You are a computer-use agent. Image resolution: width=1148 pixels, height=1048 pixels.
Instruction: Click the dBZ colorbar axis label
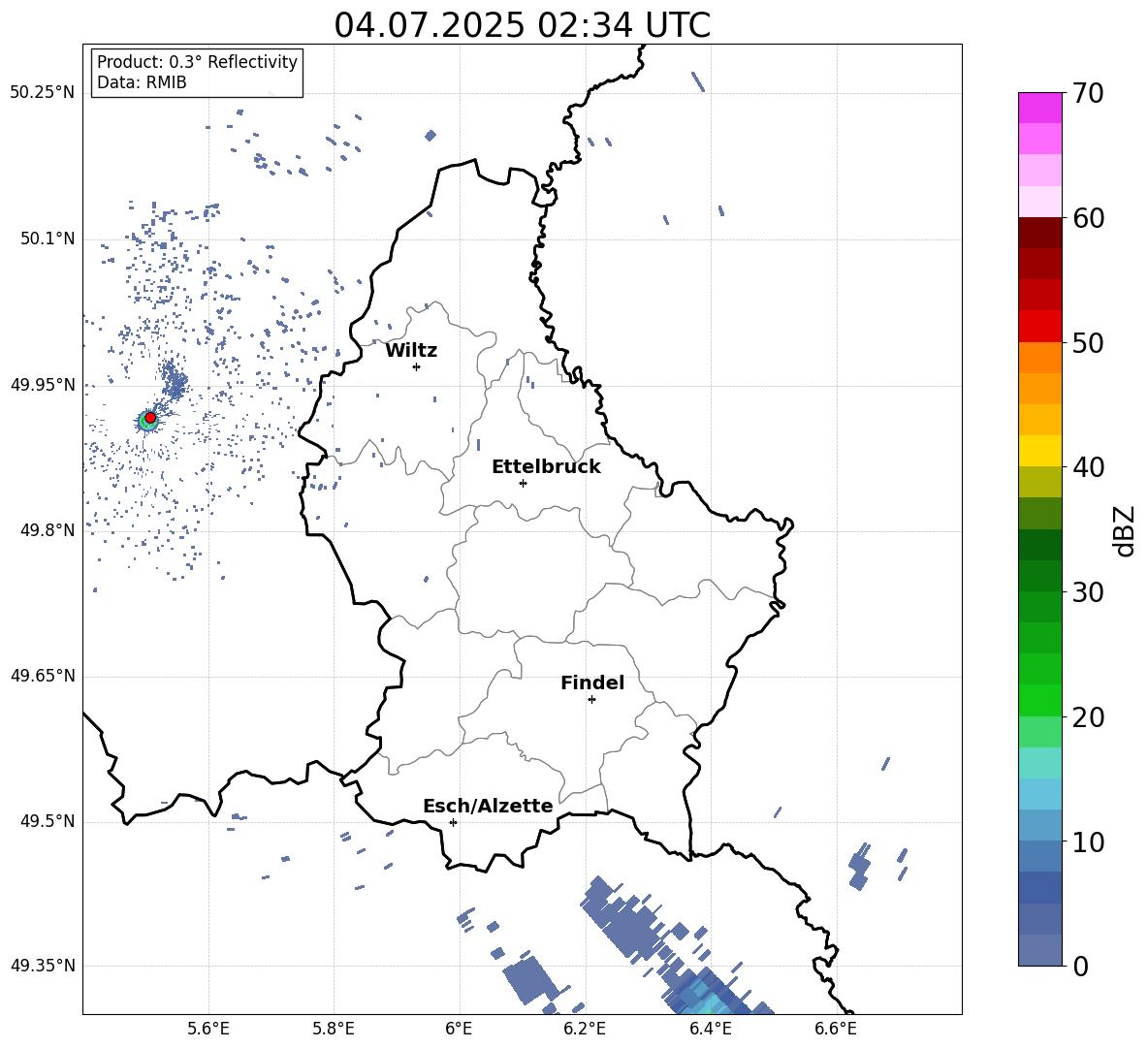(1125, 530)
